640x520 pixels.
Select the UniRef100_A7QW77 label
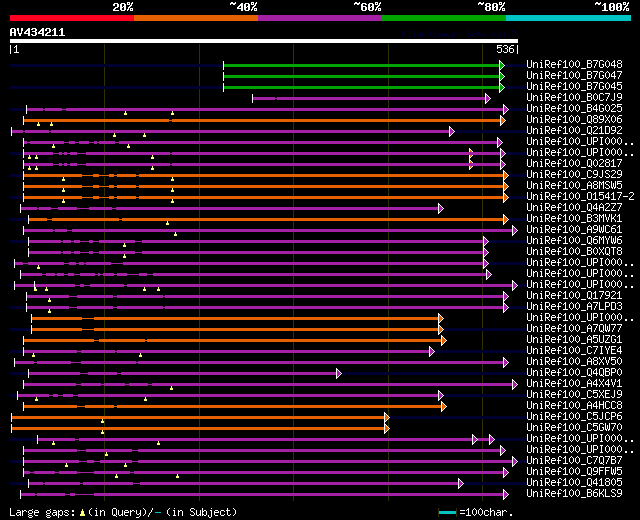pyautogui.click(x=574, y=329)
